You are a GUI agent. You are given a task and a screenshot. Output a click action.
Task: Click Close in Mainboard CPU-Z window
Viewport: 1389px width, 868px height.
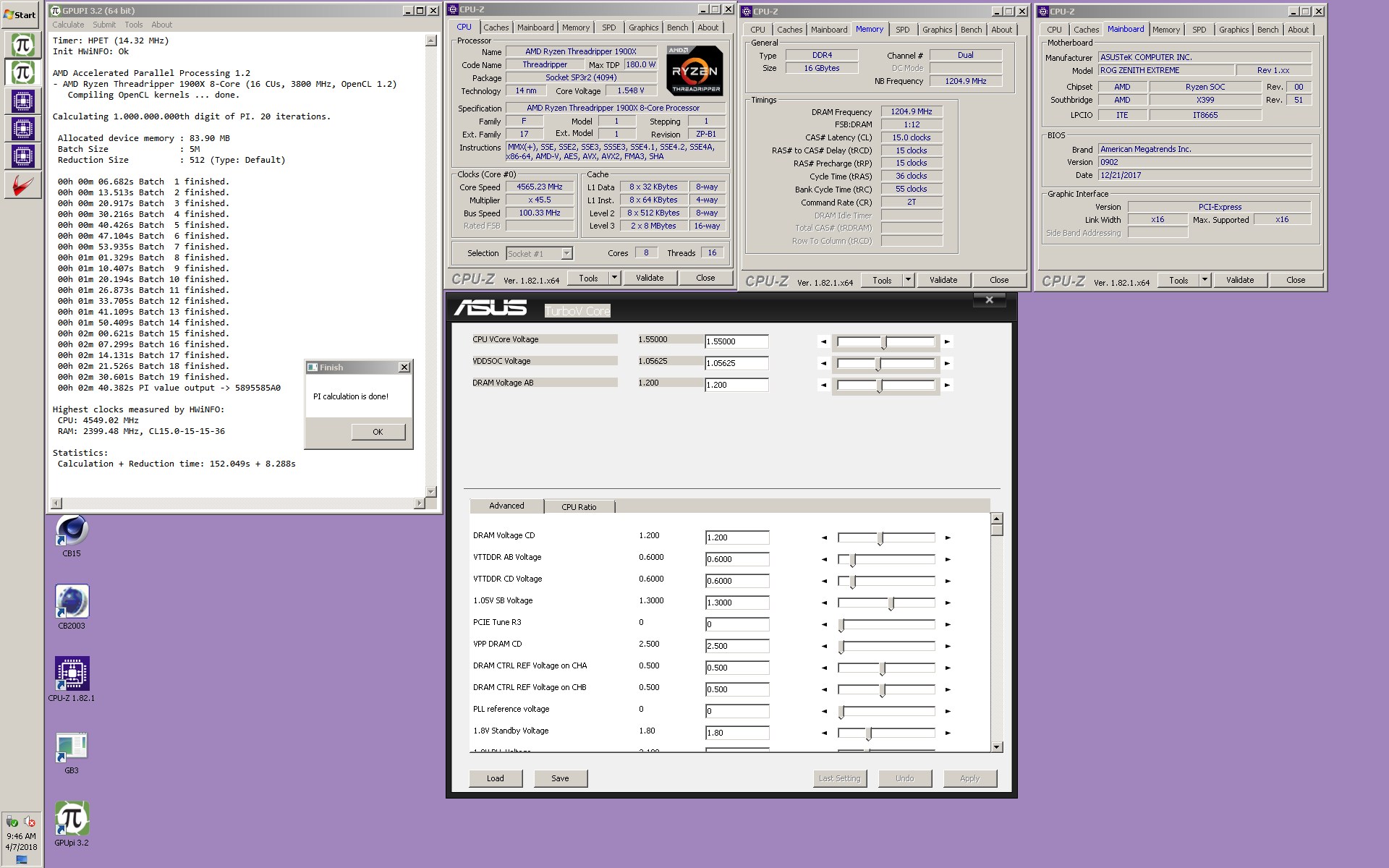pos(1296,280)
